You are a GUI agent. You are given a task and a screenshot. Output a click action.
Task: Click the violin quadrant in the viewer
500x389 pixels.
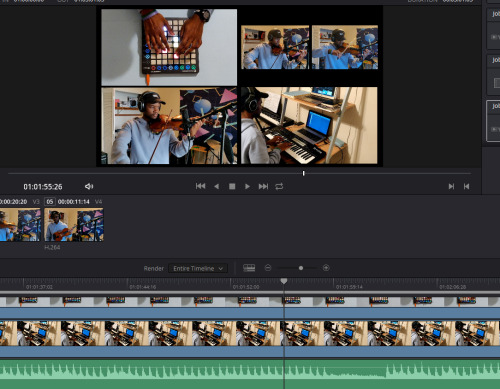169,126
